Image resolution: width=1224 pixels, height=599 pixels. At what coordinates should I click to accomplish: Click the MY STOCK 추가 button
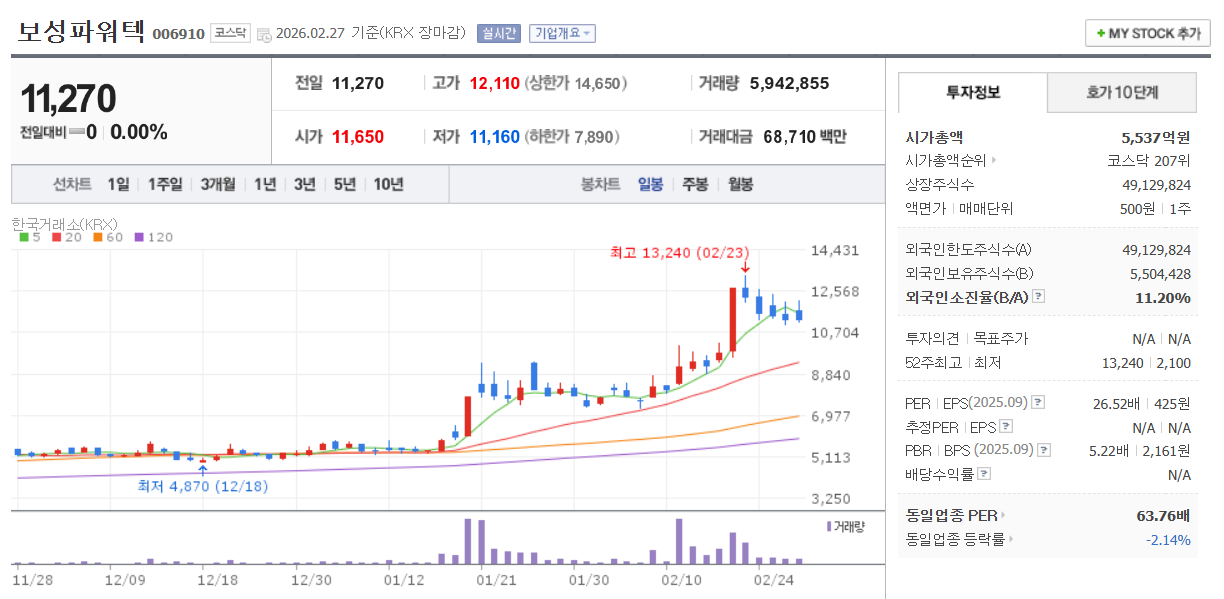point(1148,32)
